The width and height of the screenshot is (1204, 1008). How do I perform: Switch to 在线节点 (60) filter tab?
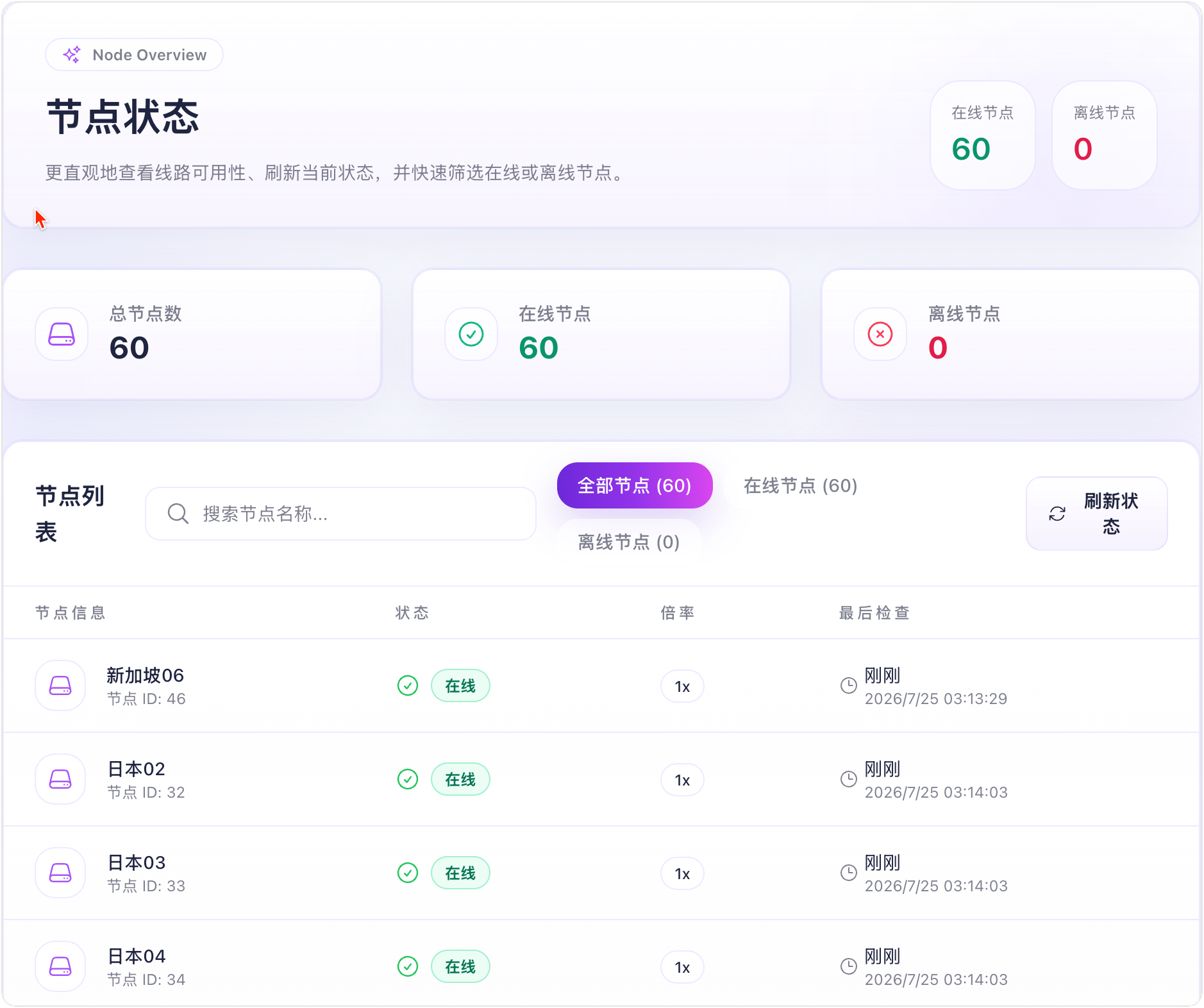pos(800,485)
